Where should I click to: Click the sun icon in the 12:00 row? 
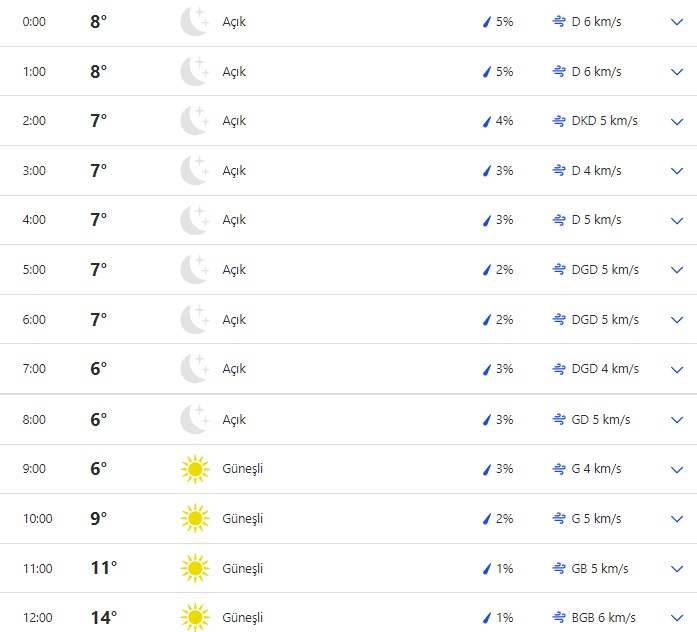pos(194,617)
